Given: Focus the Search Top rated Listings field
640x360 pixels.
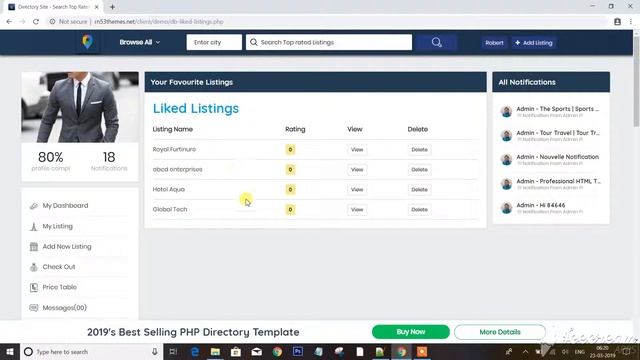Looking at the screenshot, I should (329, 42).
